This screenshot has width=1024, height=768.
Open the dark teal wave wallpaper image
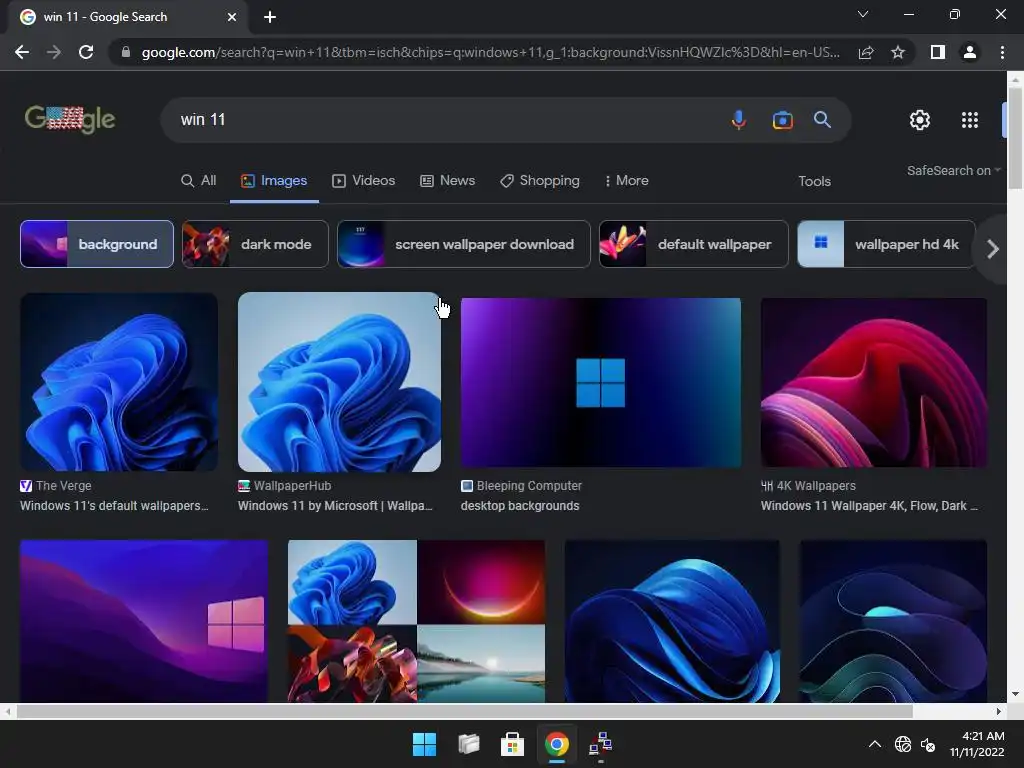tap(893, 621)
